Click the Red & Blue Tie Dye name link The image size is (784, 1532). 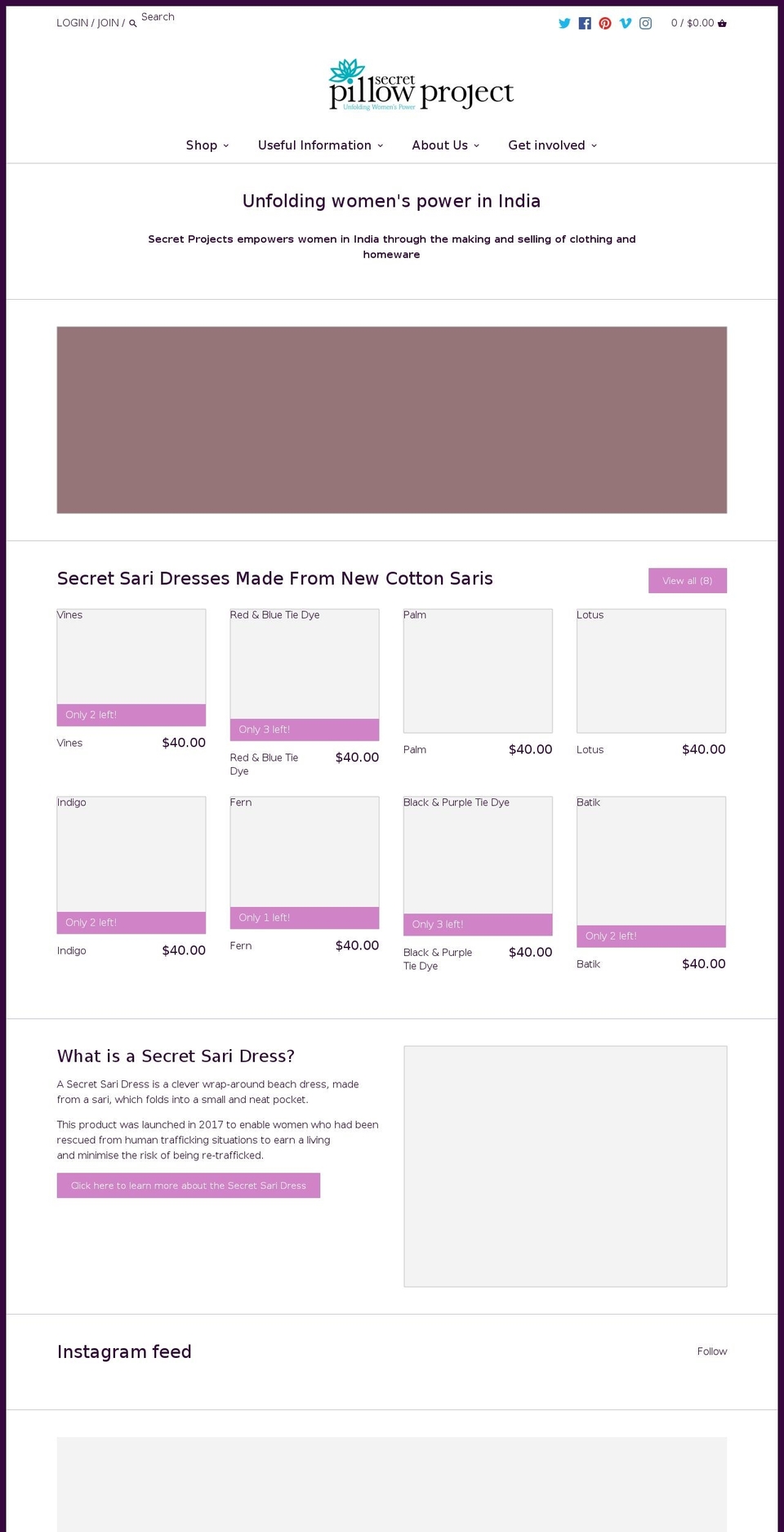pos(264,764)
